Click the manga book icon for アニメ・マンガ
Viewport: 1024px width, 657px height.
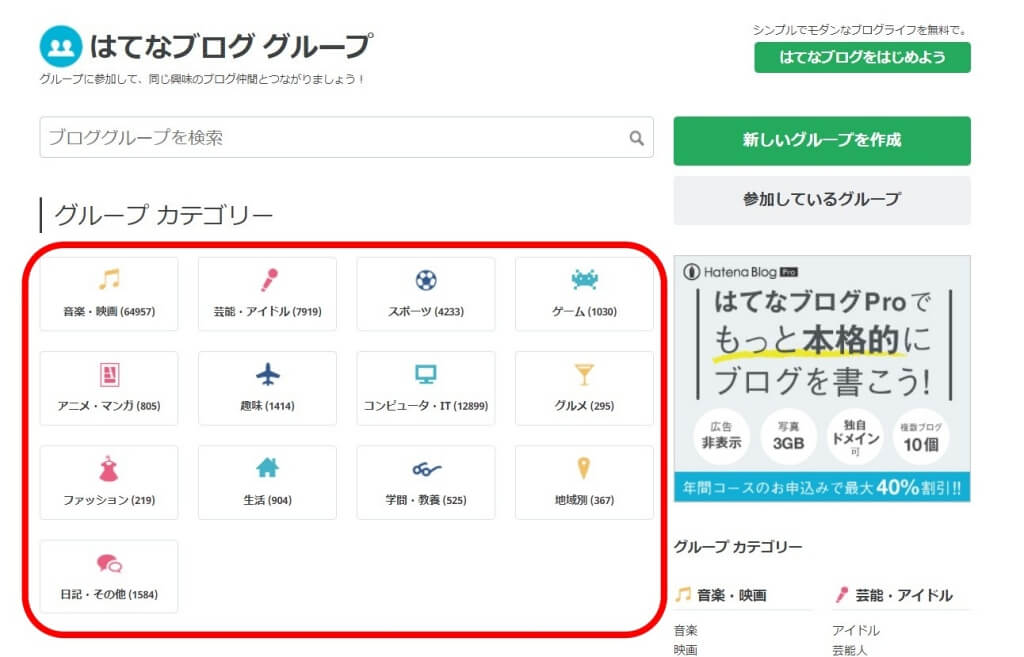coord(109,375)
